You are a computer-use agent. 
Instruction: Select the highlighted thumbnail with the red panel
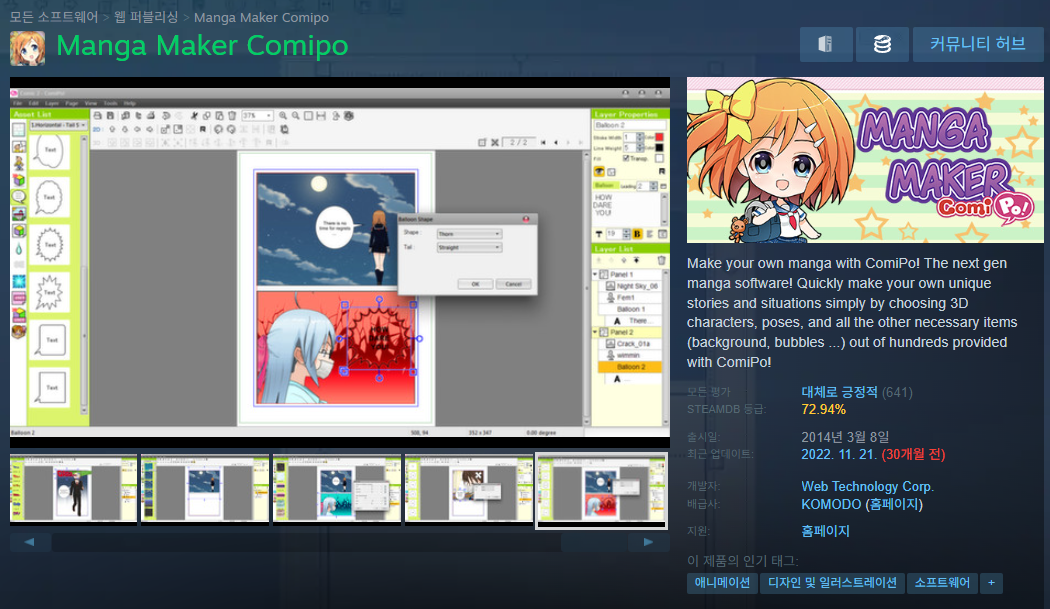coord(601,490)
